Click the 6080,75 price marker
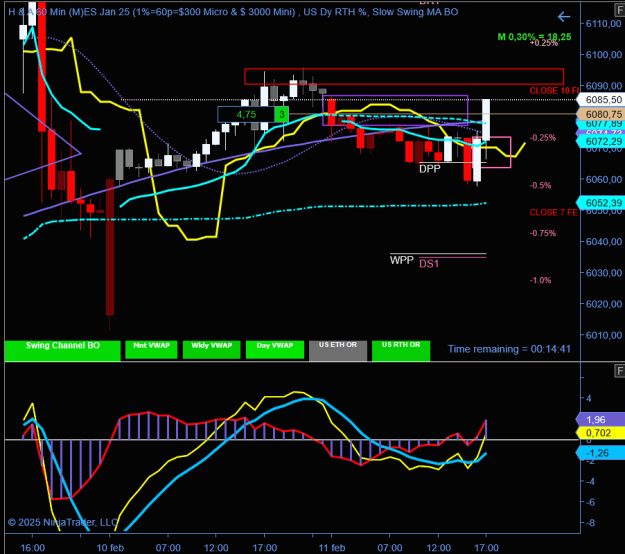 pyautogui.click(x=602, y=114)
